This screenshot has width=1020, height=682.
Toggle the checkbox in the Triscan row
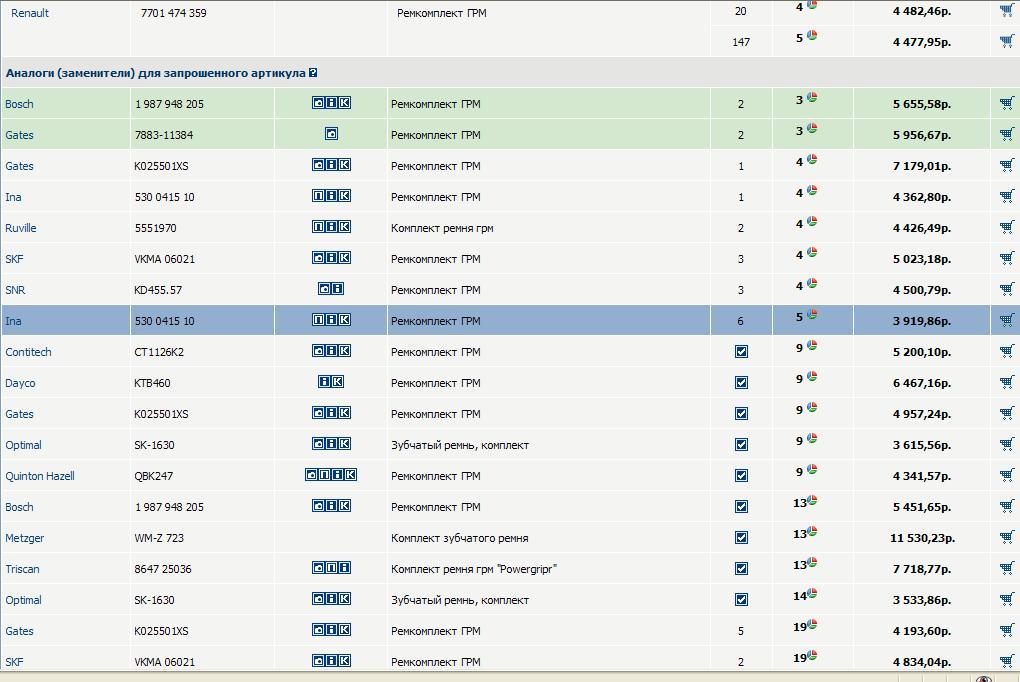point(741,569)
